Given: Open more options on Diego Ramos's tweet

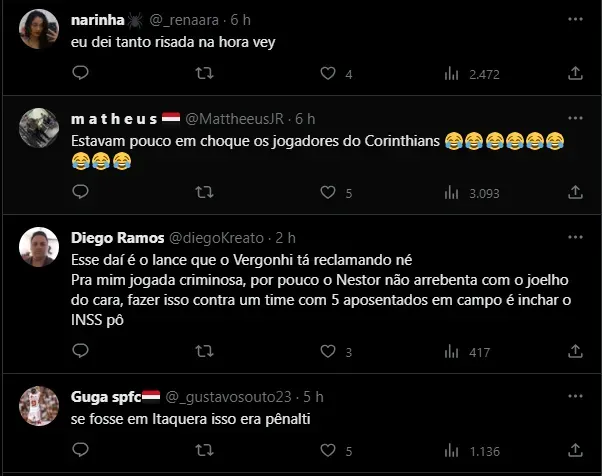Looking at the screenshot, I should pyautogui.click(x=574, y=240).
